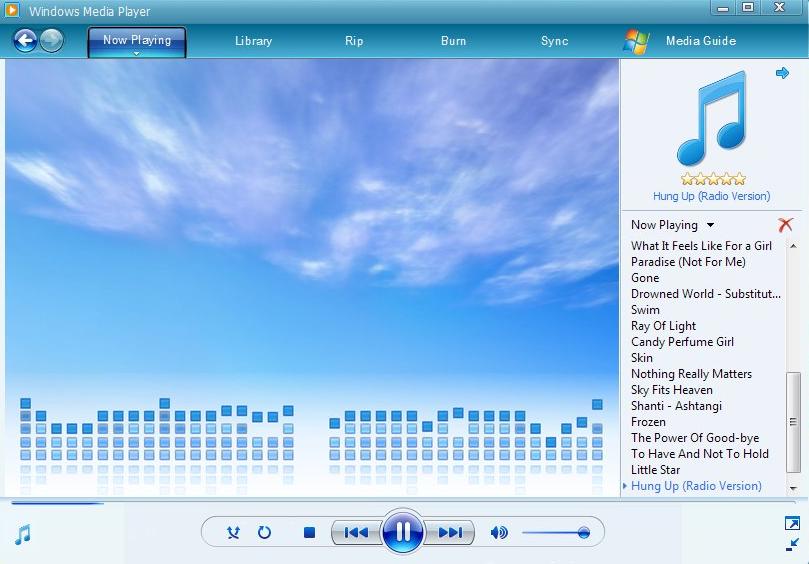Click the Hung Up (Radio Version) title link
This screenshot has height=564, width=809.
[711, 196]
